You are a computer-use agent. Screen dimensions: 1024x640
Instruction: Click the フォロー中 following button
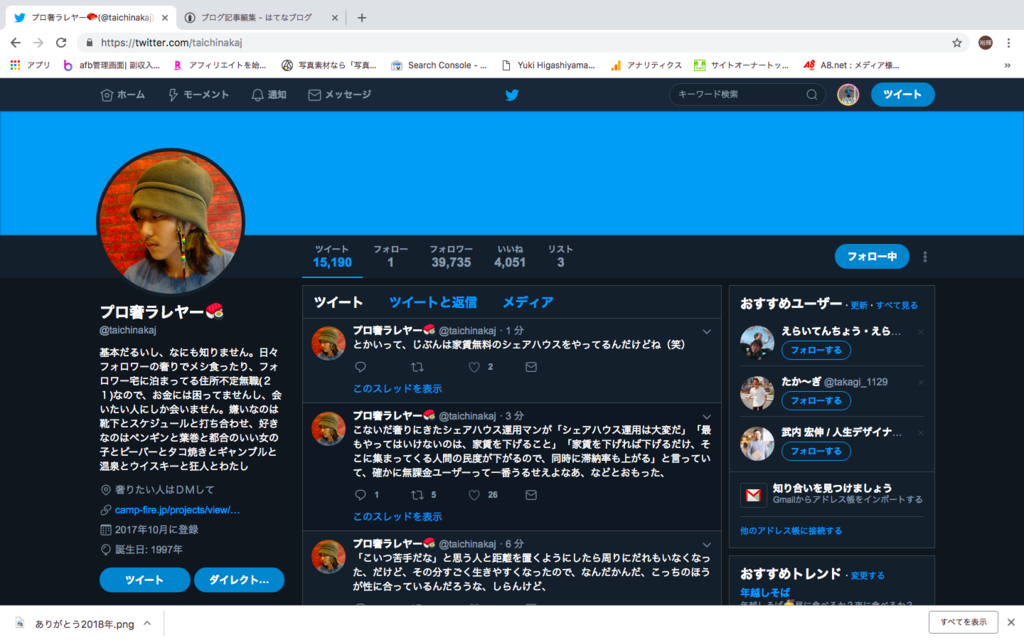tap(872, 257)
